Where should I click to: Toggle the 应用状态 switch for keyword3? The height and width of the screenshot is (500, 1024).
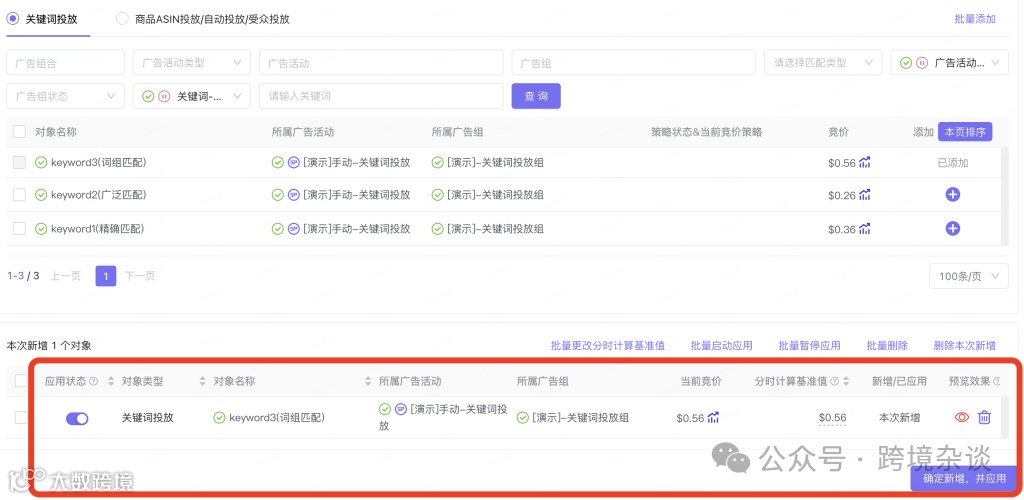click(x=77, y=418)
